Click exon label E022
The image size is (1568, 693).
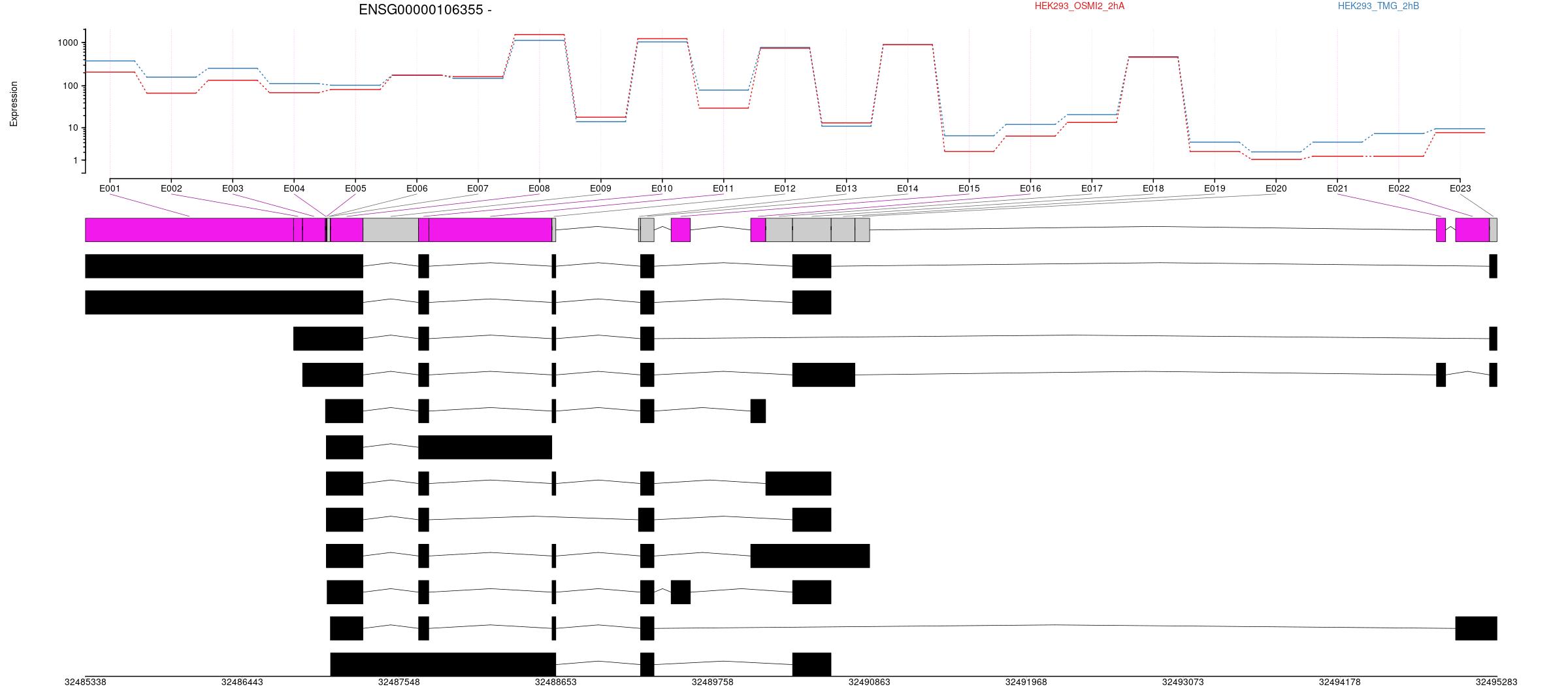(1399, 189)
